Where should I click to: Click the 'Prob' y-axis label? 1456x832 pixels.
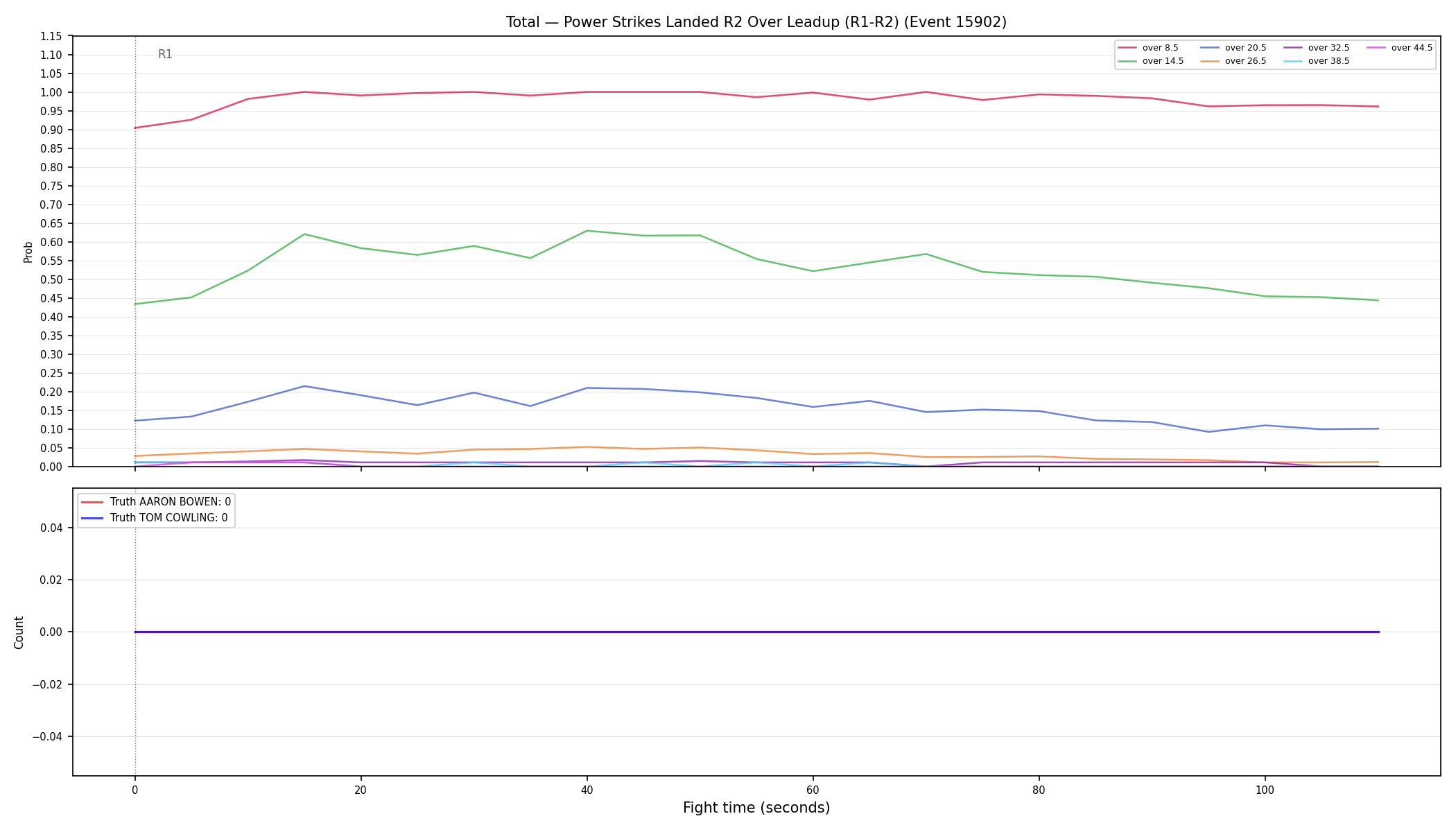pos(28,252)
